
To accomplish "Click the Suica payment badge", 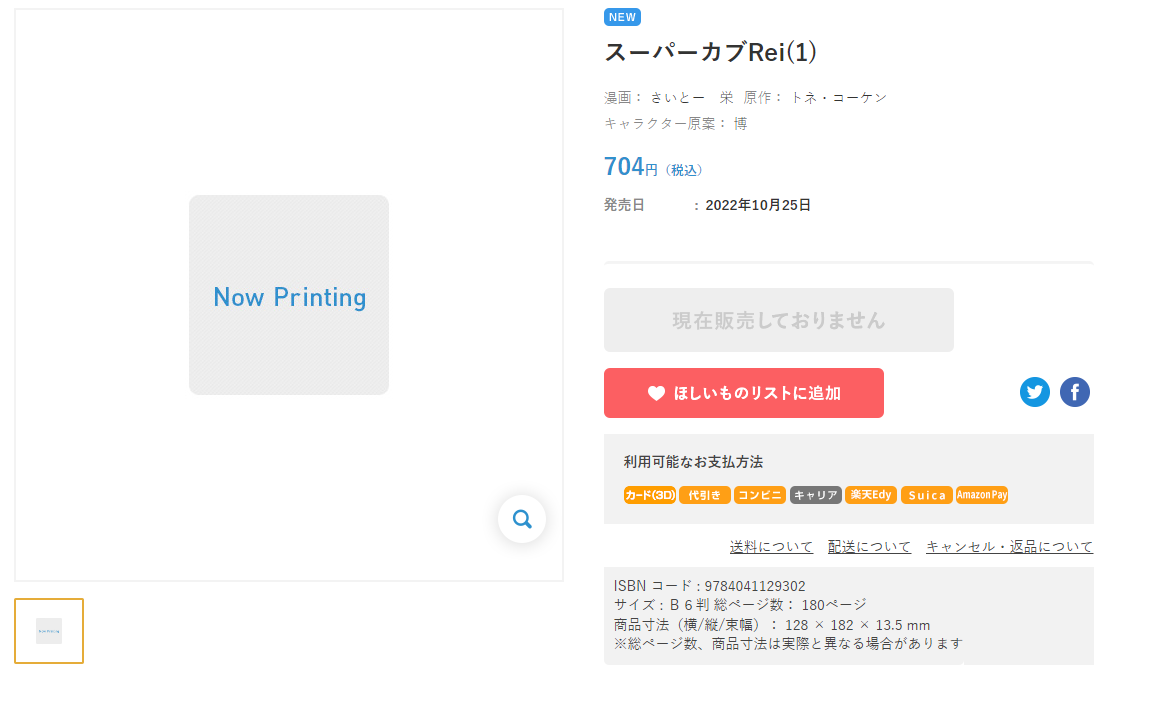I will (927, 495).
